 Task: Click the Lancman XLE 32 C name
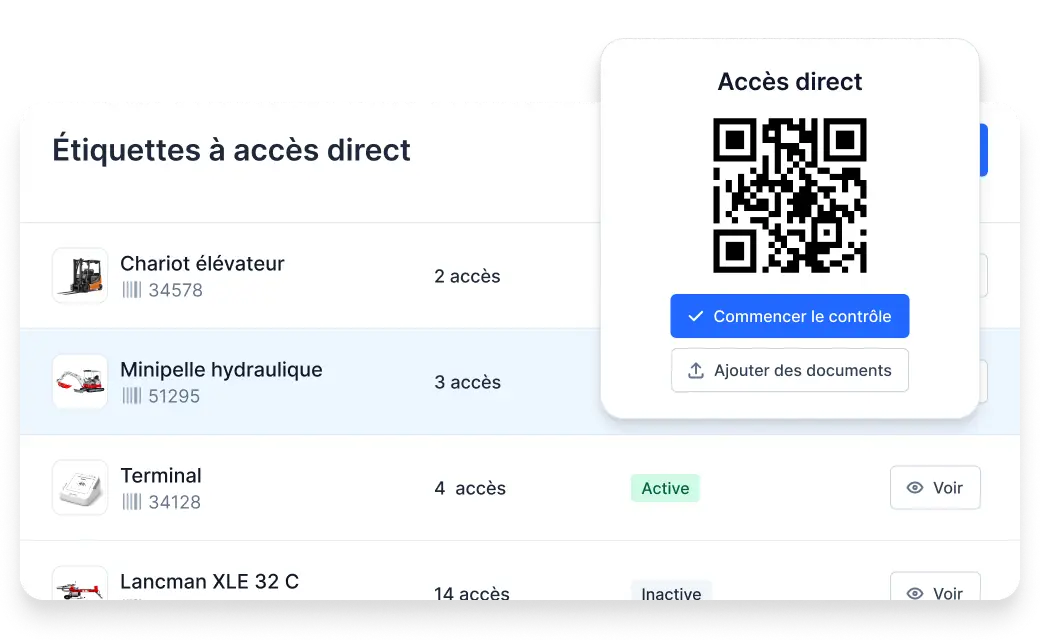pyautogui.click(x=209, y=582)
